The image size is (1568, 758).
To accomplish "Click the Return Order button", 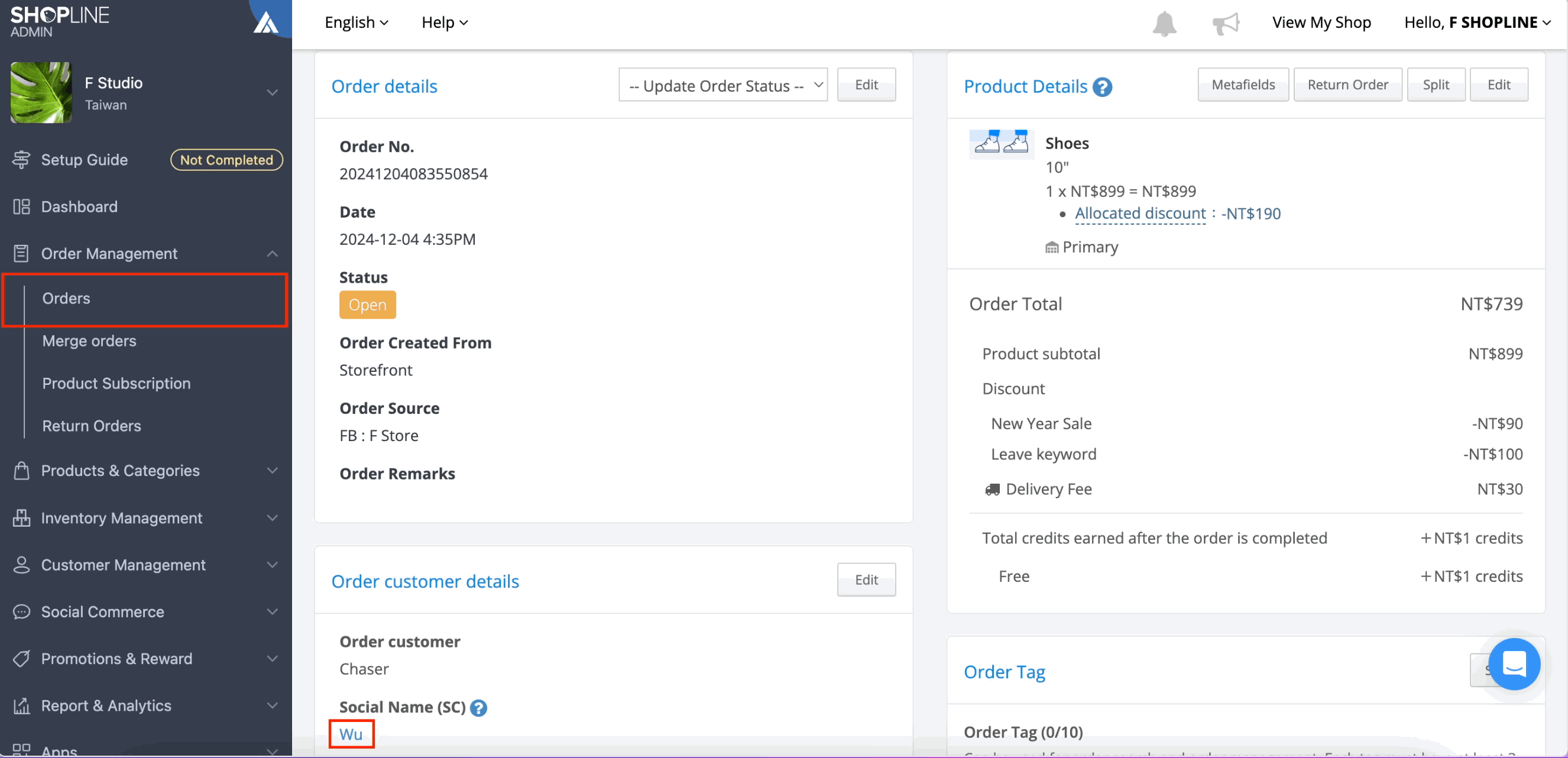I will coord(1347,85).
